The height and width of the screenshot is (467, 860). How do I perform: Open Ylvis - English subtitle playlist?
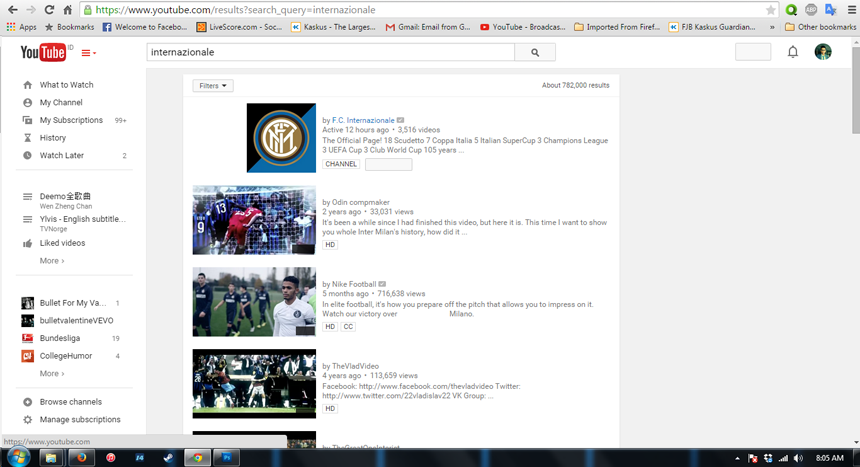82,218
